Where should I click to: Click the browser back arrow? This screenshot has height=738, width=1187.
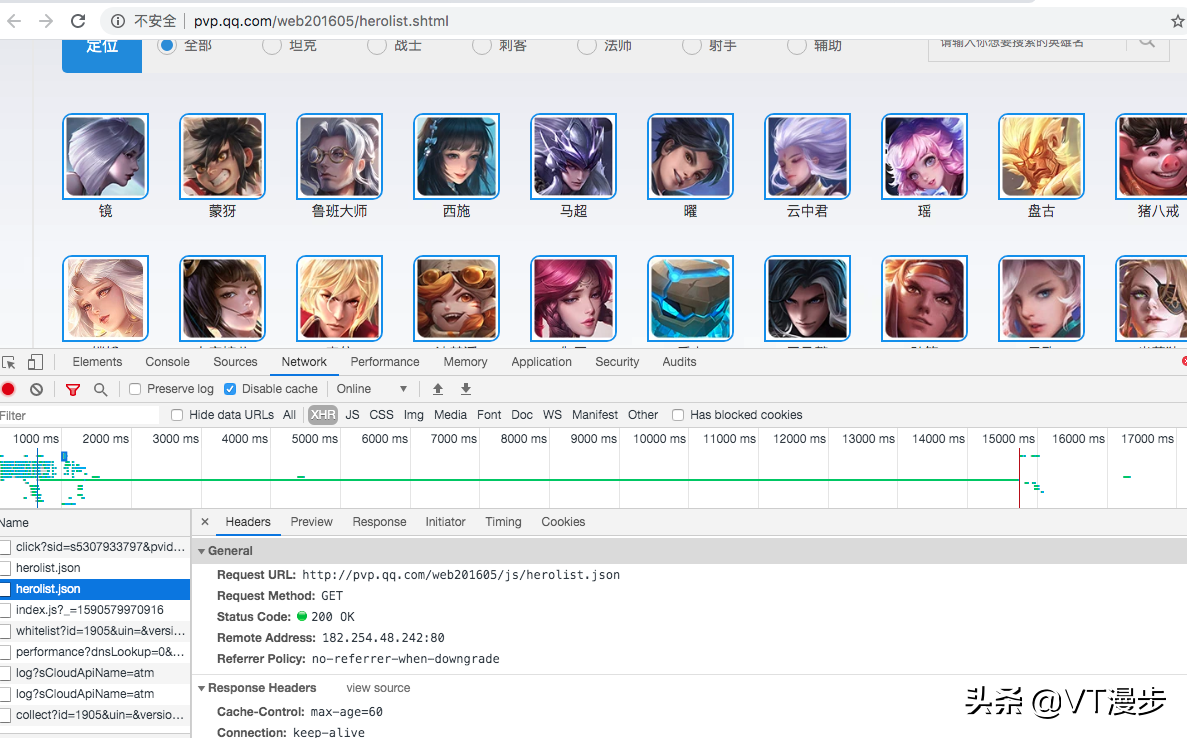tap(14, 21)
